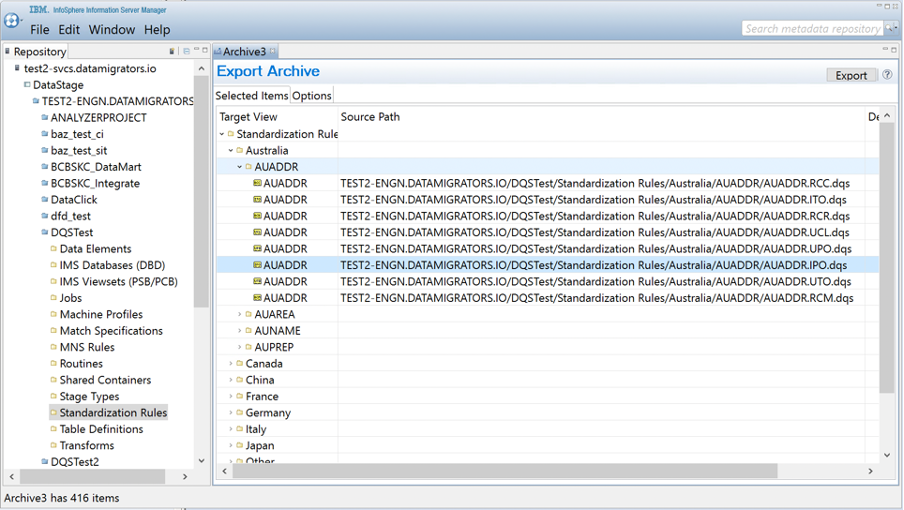Screen dimensions: 904x510
Task: Collapse the AUADDR folder in Target View
Action: 239,167
